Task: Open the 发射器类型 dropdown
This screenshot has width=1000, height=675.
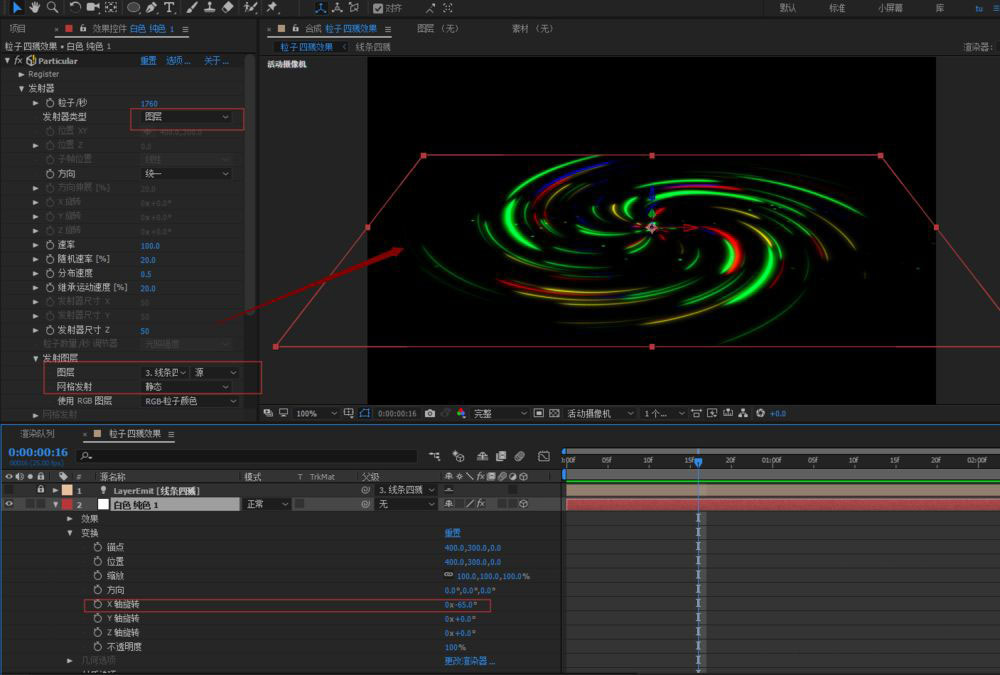Action: coord(186,117)
